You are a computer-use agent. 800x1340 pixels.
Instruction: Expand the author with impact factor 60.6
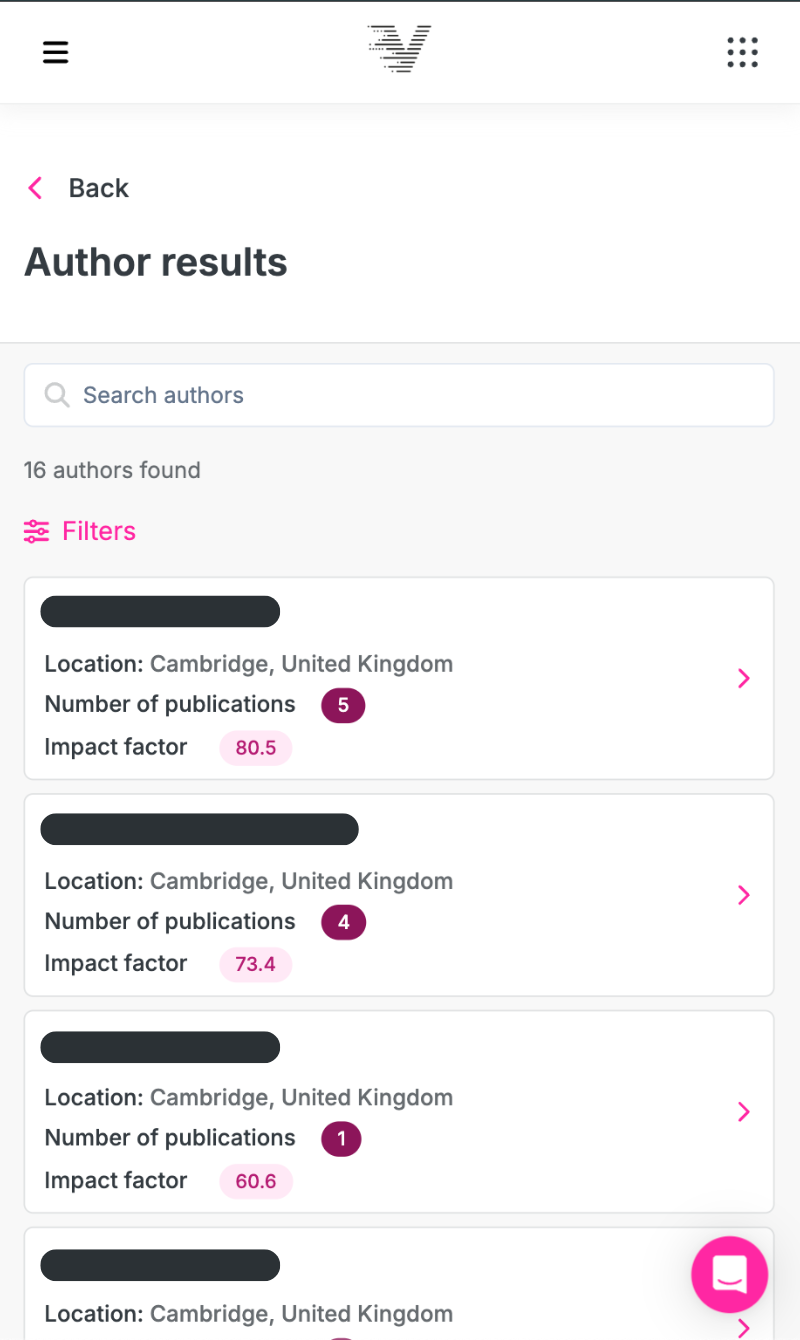click(743, 1112)
